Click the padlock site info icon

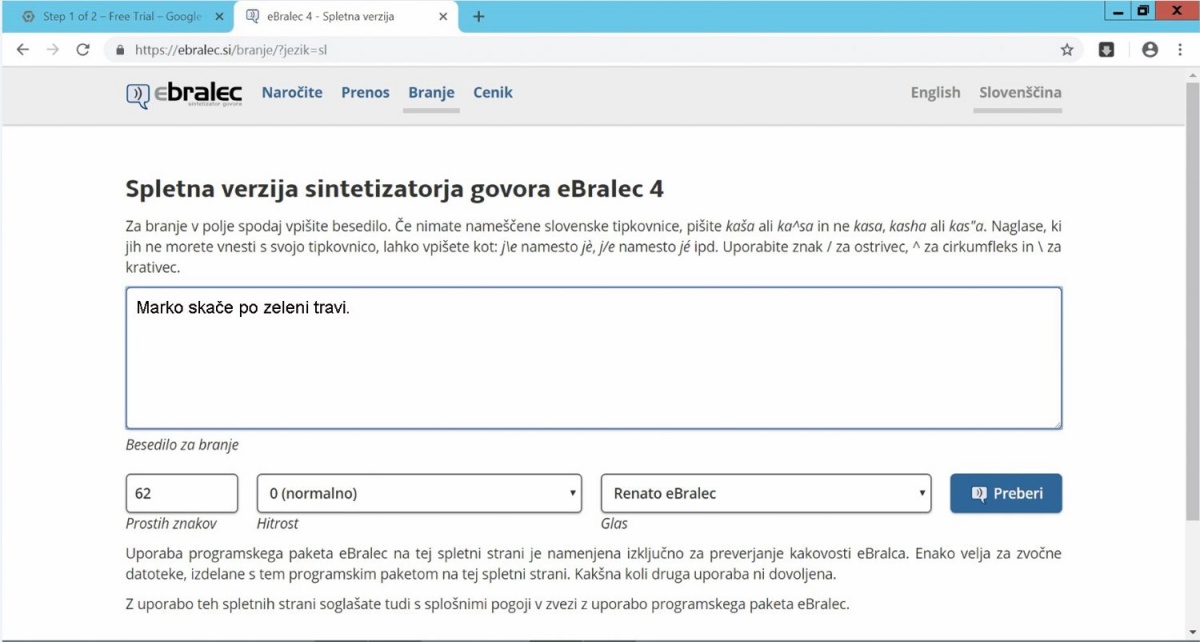(120, 49)
